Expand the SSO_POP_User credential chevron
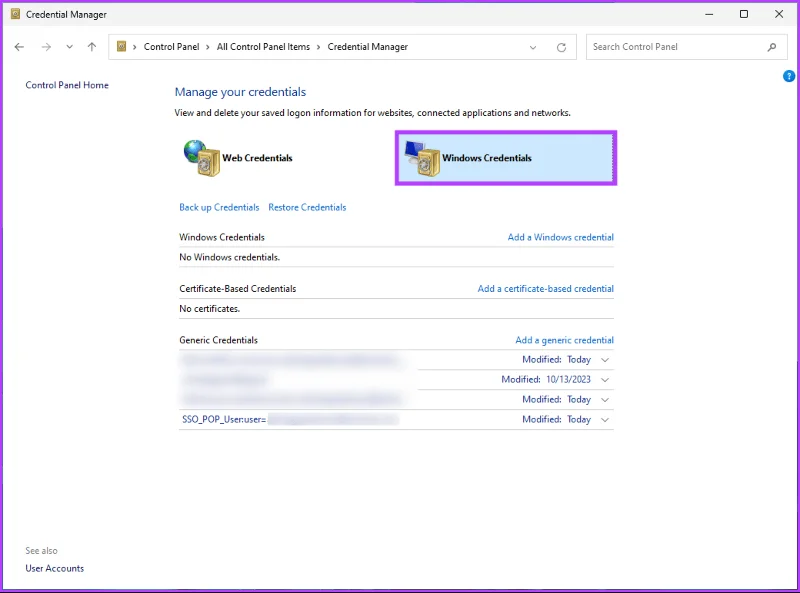The height and width of the screenshot is (593, 800). coord(605,419)
